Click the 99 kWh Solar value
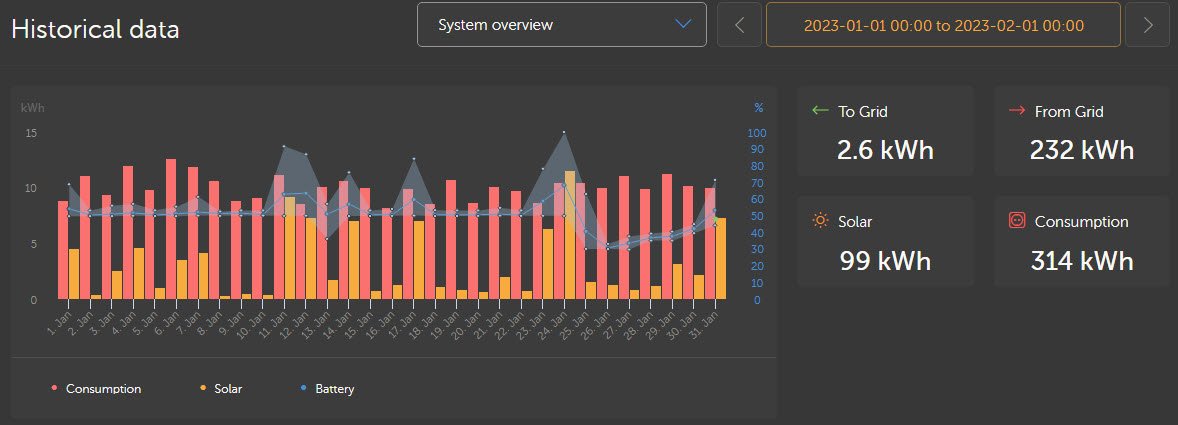The height and width of the screenshot is (425, 1178). [x=885, y=261]
